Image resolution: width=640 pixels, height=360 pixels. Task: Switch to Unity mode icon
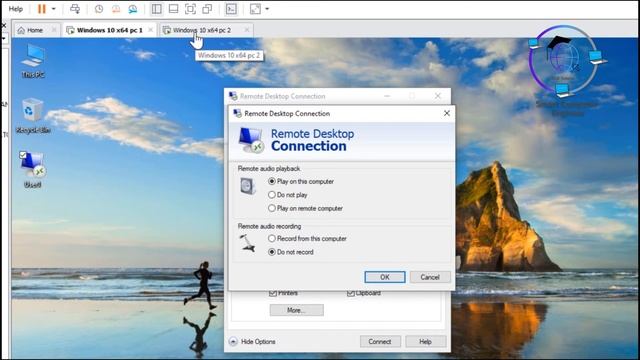[207, 9]
